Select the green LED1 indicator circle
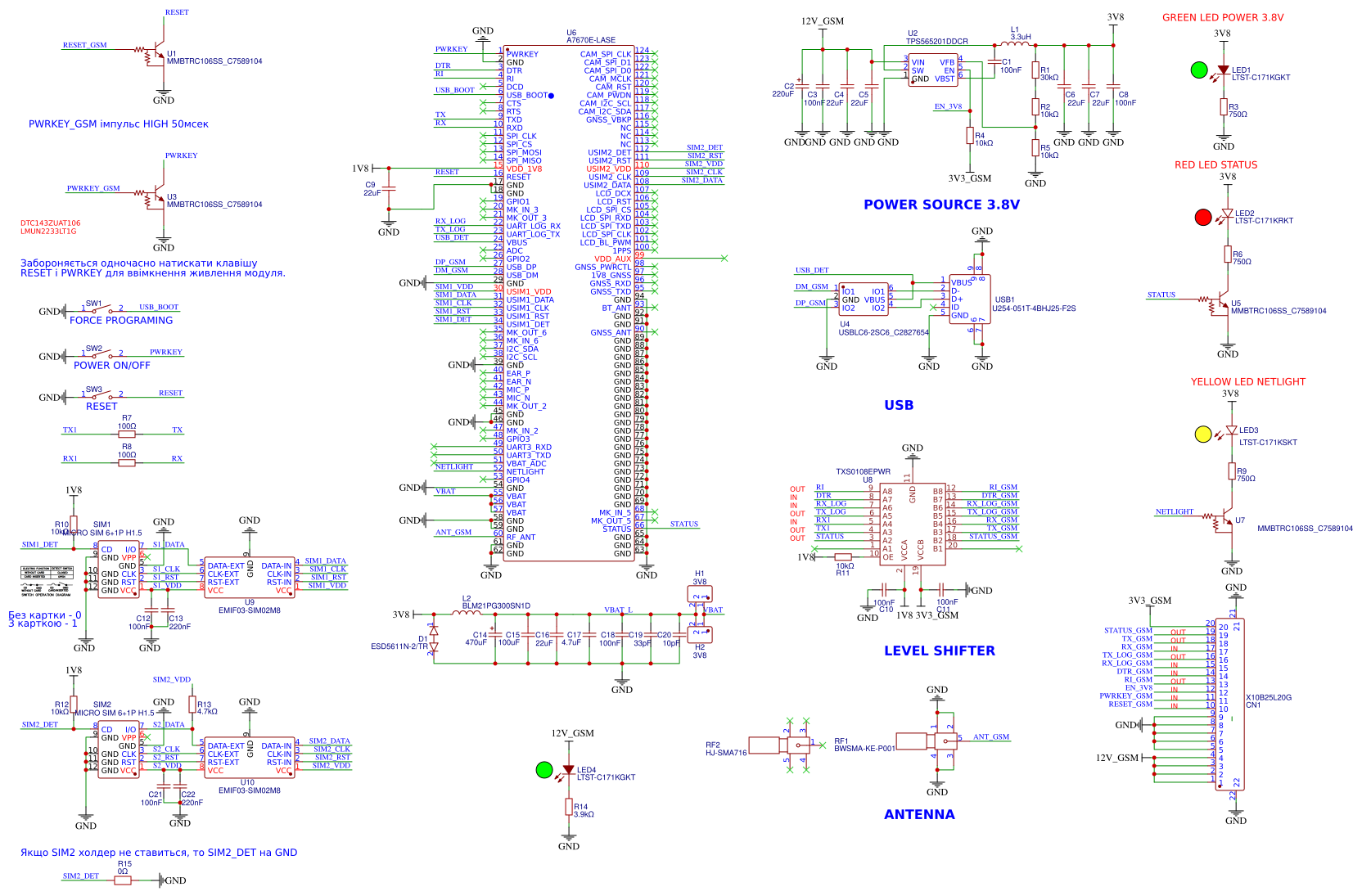 [1199, 70]
